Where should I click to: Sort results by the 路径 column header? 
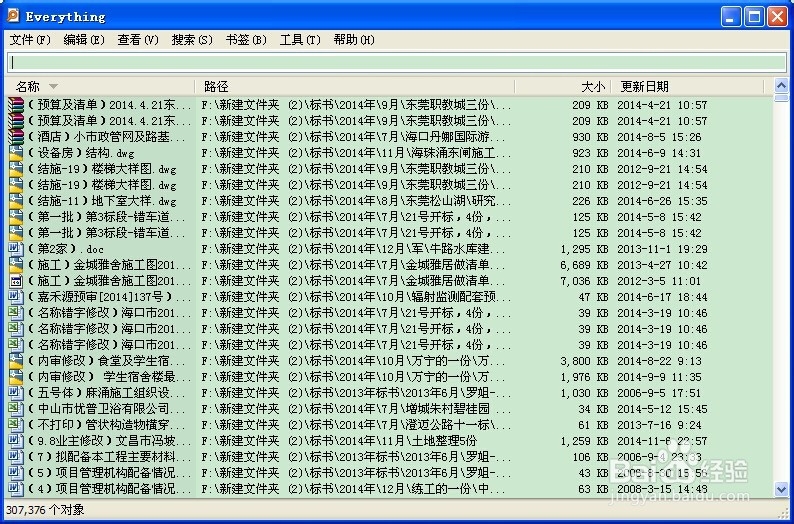[355, 87]
